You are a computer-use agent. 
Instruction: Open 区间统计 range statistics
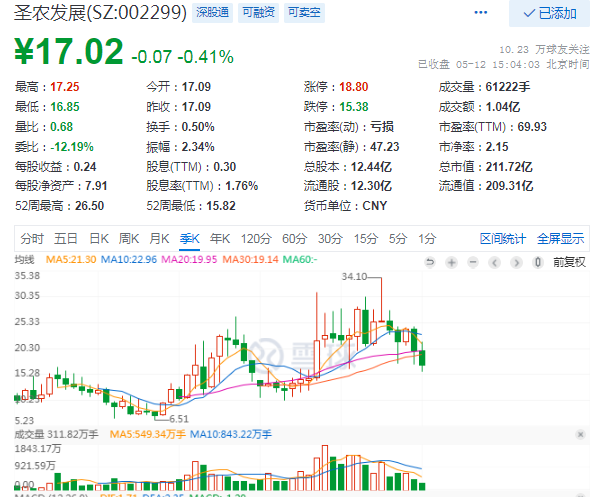point(503,238)
